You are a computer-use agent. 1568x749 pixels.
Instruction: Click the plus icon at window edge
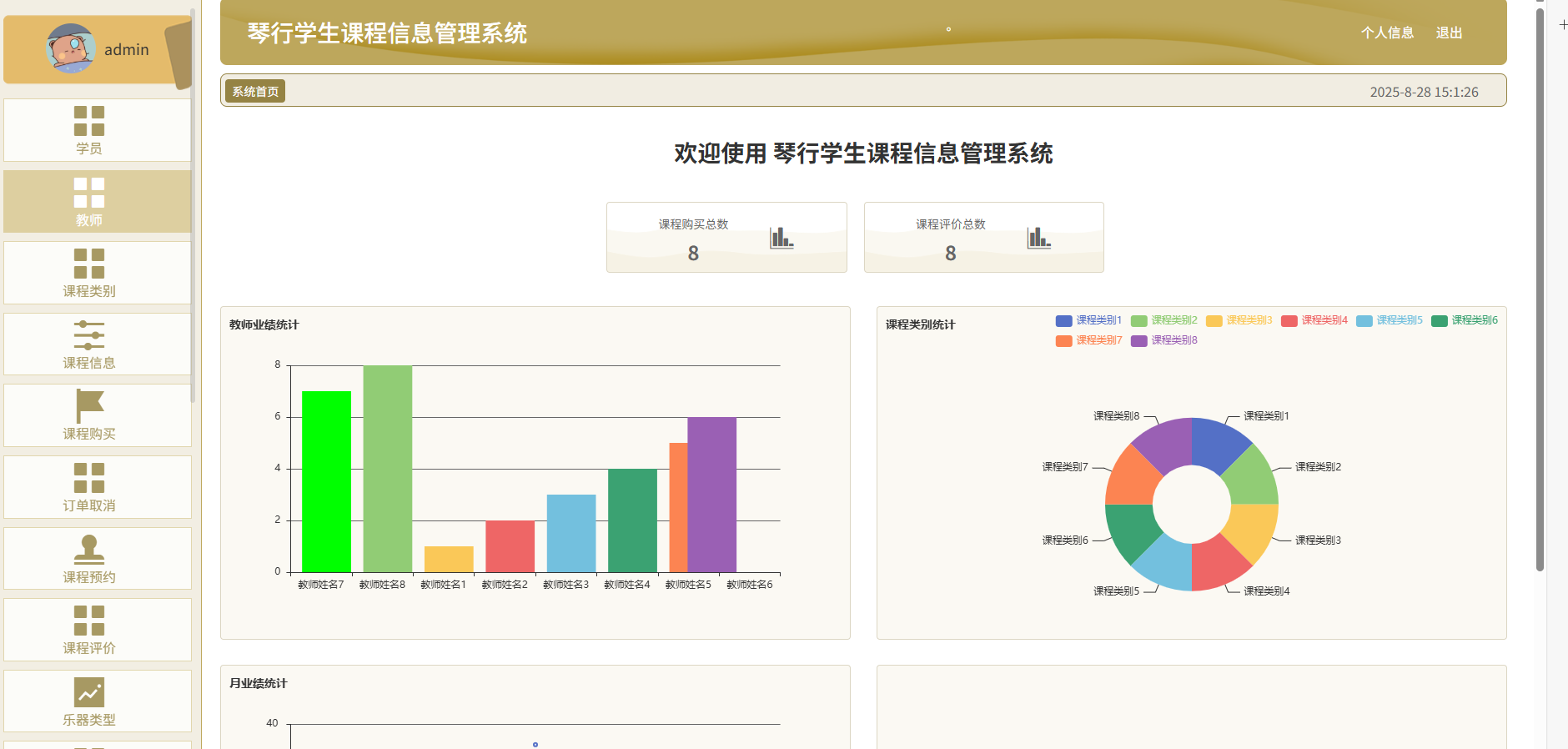(x=1563, y=25)
